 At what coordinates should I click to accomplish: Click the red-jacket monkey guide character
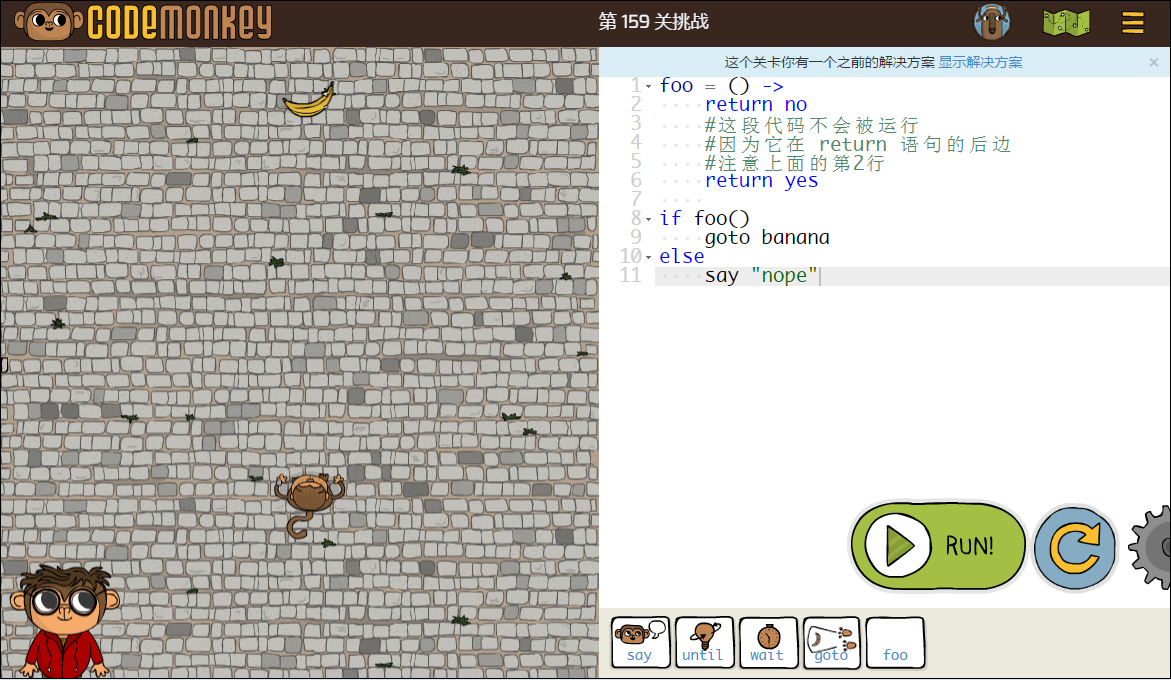[x=64, y=621]
